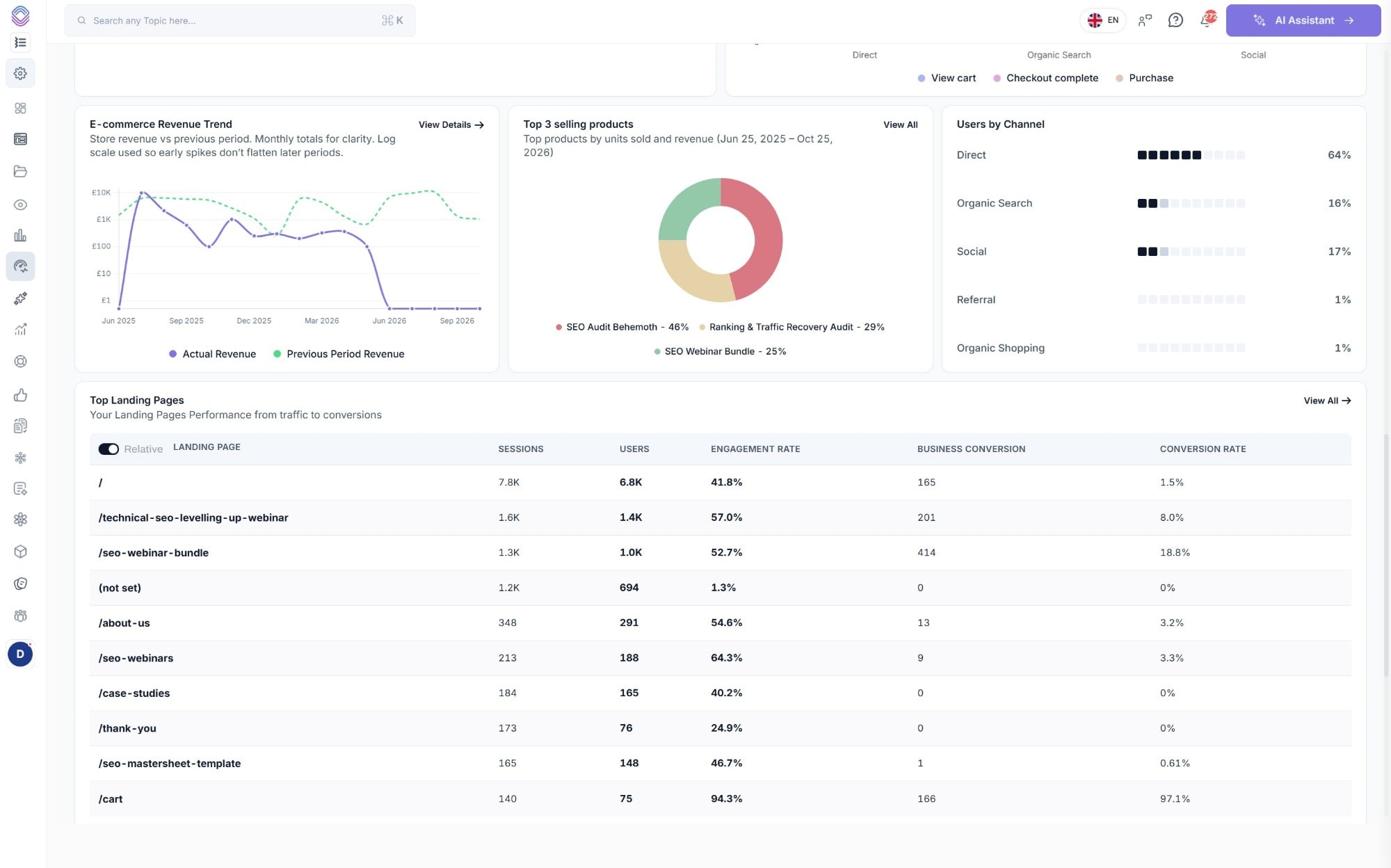Screen dimensions: 1391x868
Task: Toggle the View cart legend item
Action: coord(947,78)
